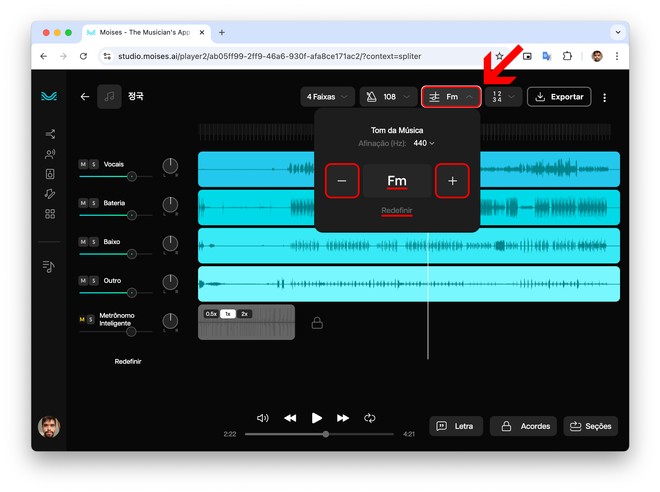Select the 2x metronome speed option
This screenshot has width=660, height=492.
pos(244,314)
